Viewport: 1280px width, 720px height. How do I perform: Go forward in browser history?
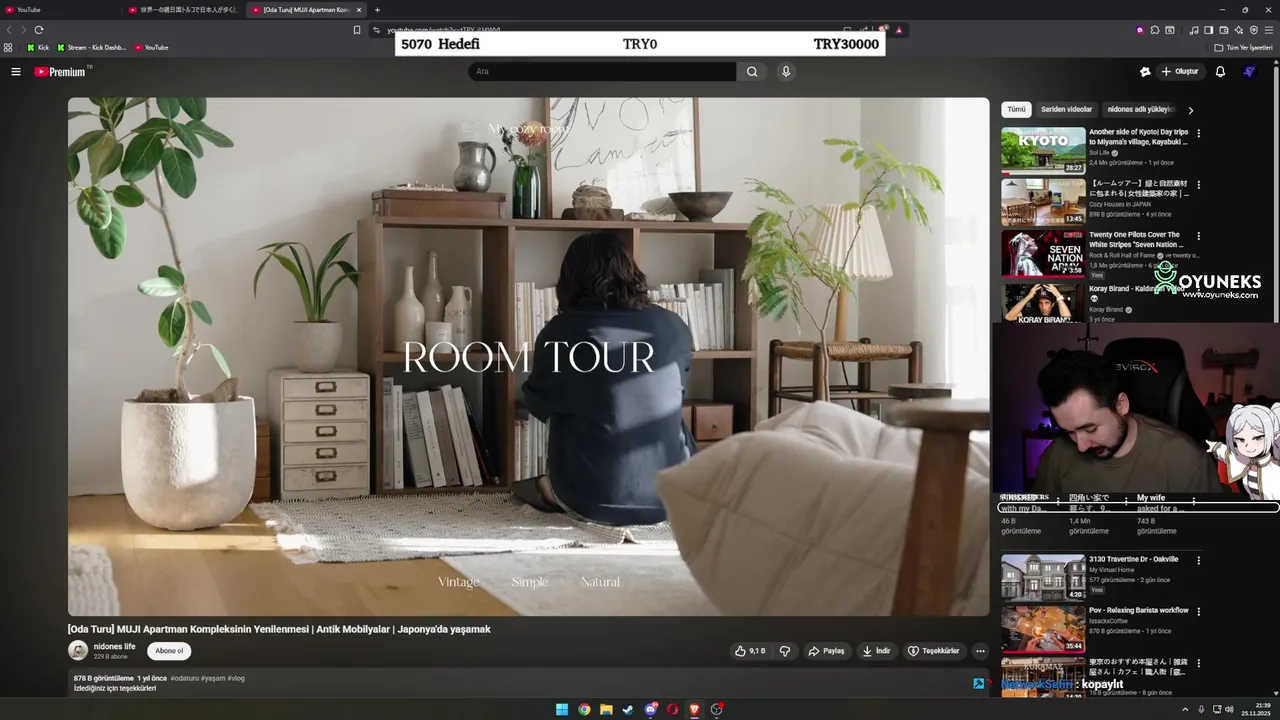(x=23, y=30)
